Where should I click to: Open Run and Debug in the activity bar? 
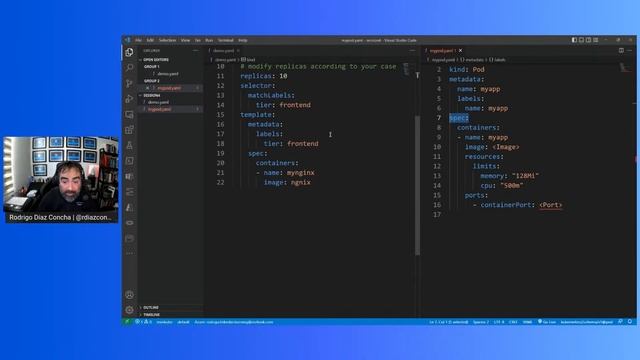pos(129,99)
